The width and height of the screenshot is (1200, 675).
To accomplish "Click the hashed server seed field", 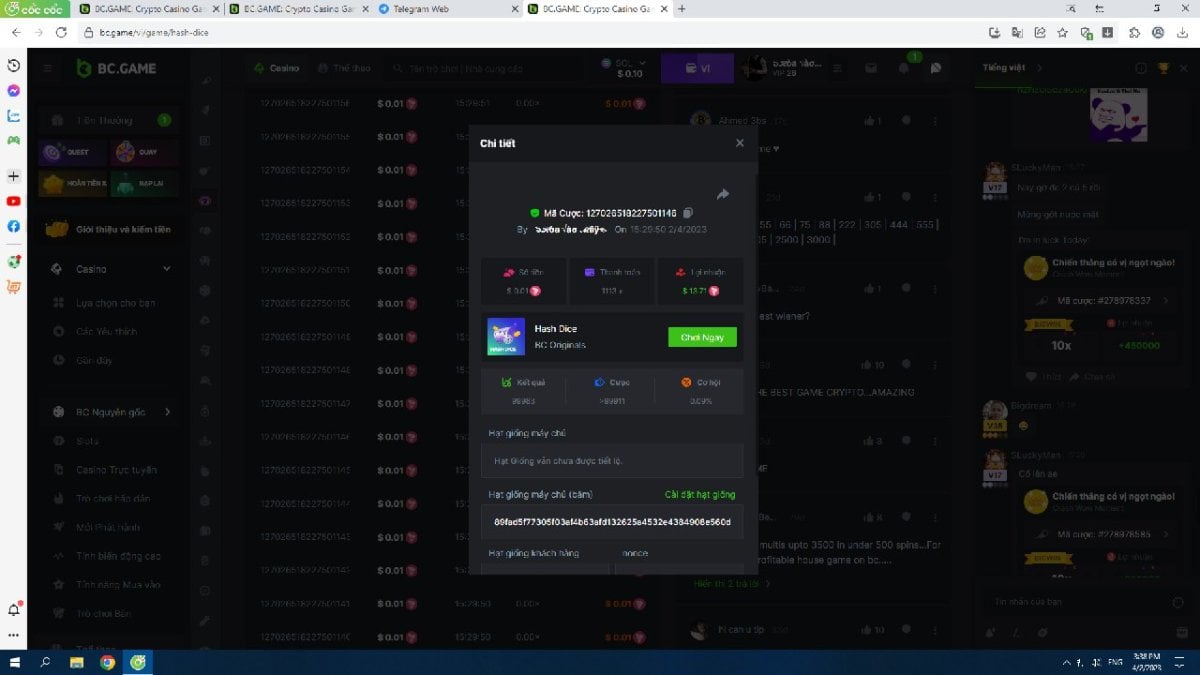I will coord(611,522).
